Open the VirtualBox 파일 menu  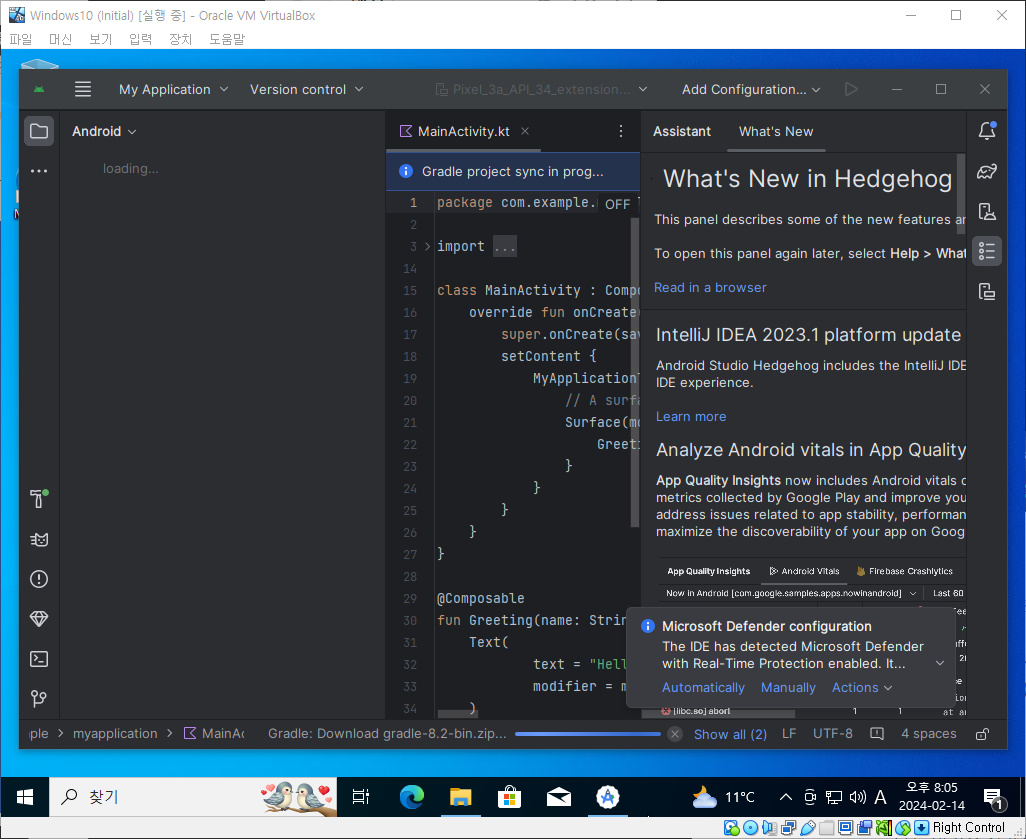(21, 39)
